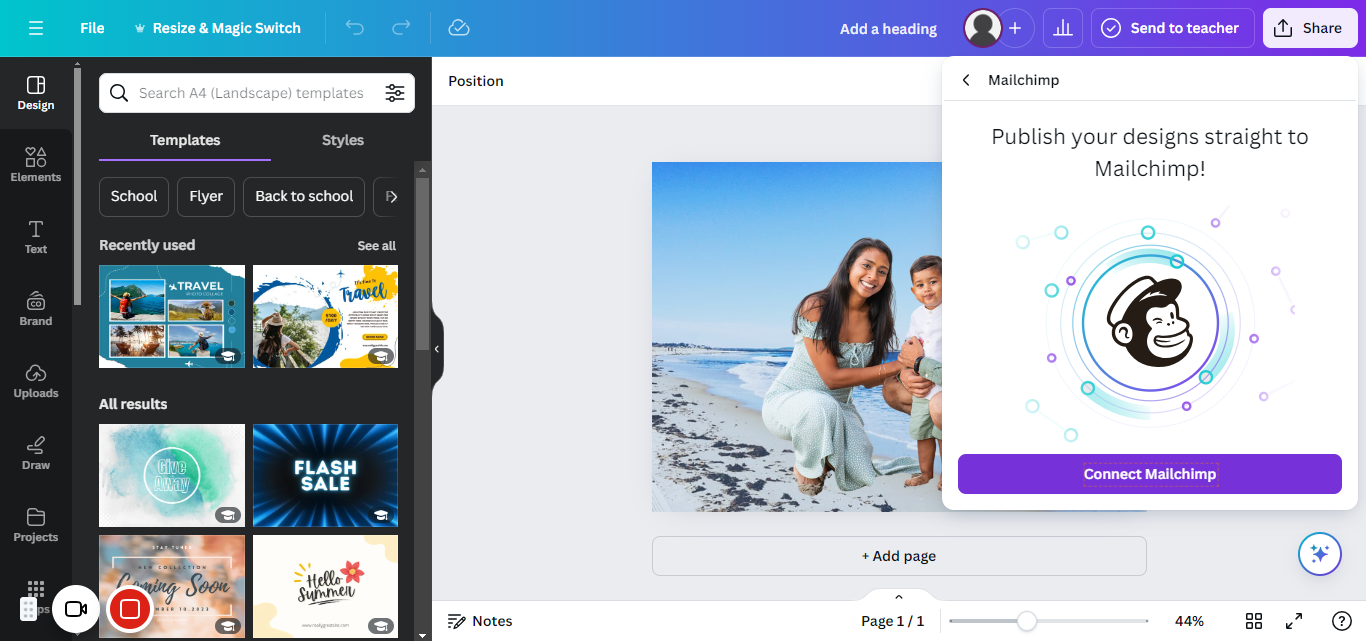Viewport: 1366px width, 641px height.
Task: Click the template panel scrollbar
Action: click(422, 264)
